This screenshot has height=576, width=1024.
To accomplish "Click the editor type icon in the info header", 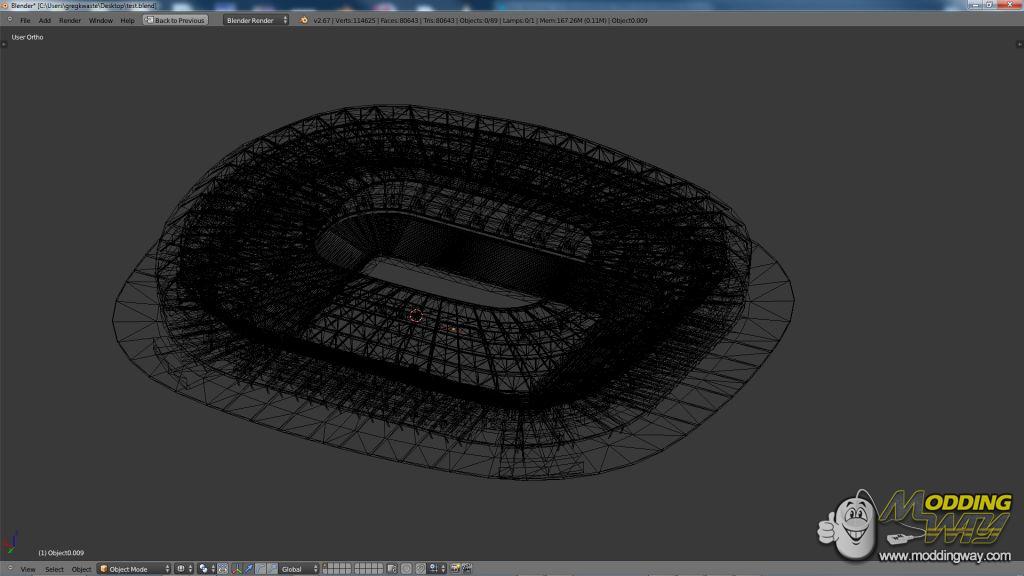I will point(9,20).
